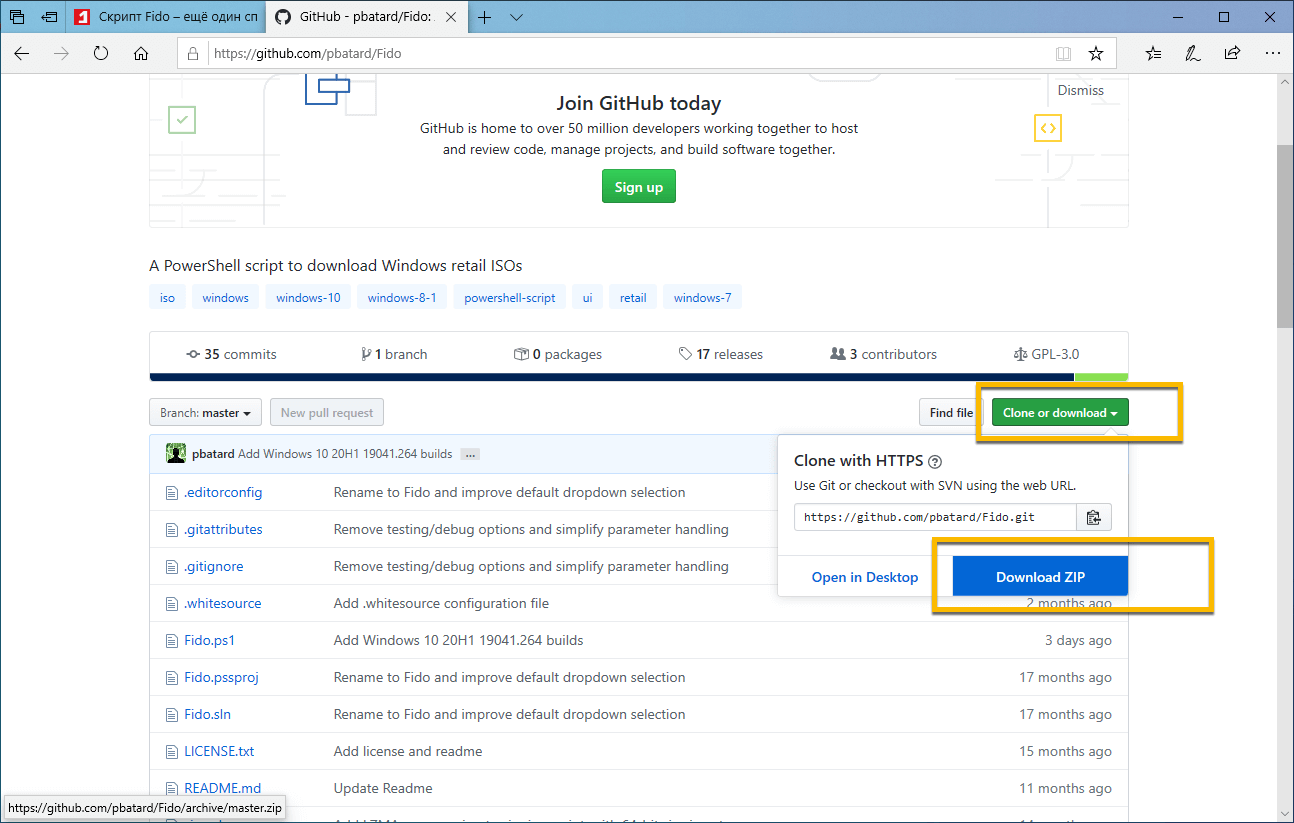
Task: Open the Fido.ps1 file
Action: (x=210, y=640)
